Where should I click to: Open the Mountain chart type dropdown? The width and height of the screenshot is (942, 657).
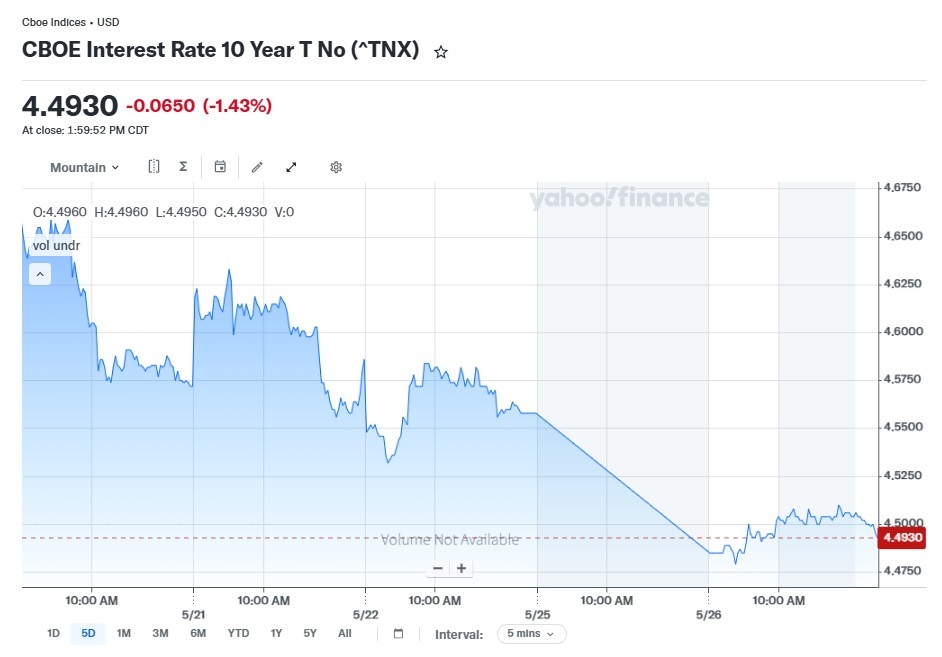point(84,168)
